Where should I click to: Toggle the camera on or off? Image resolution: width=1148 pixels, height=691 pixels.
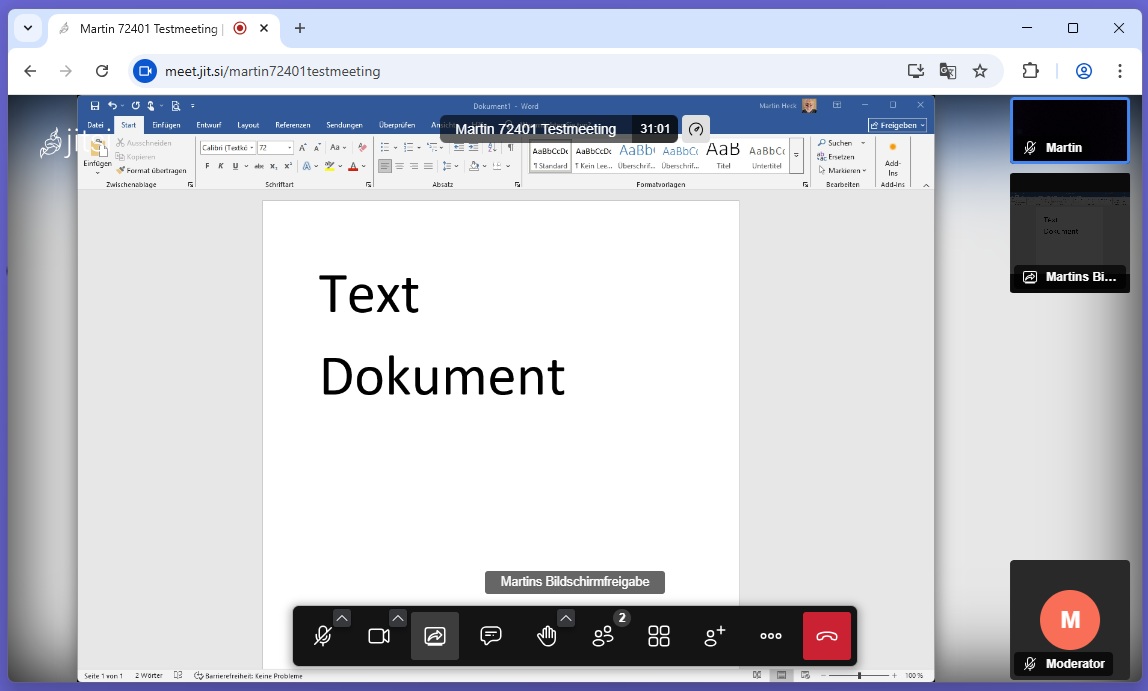[379, 635]
